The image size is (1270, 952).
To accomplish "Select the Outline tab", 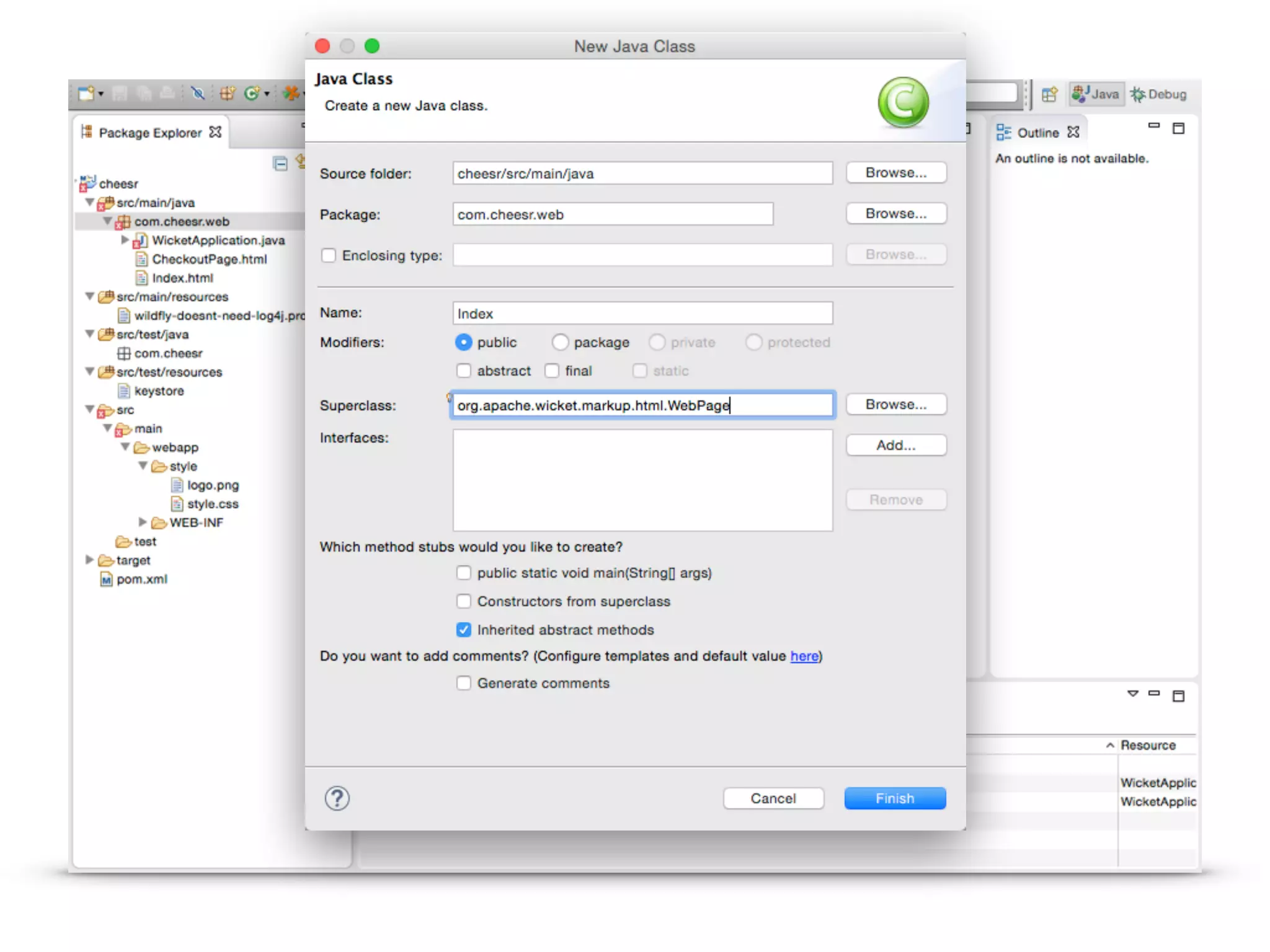I will (1037, 133).
